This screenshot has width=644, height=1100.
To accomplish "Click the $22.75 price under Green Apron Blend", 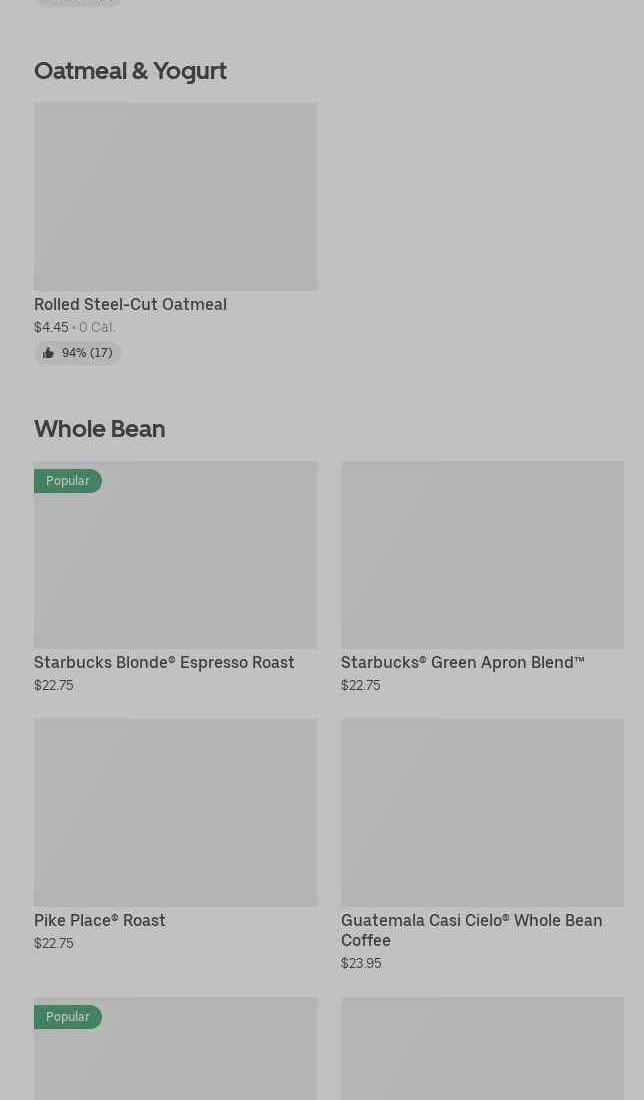I will pyautogui.click(x=360, y=685).
